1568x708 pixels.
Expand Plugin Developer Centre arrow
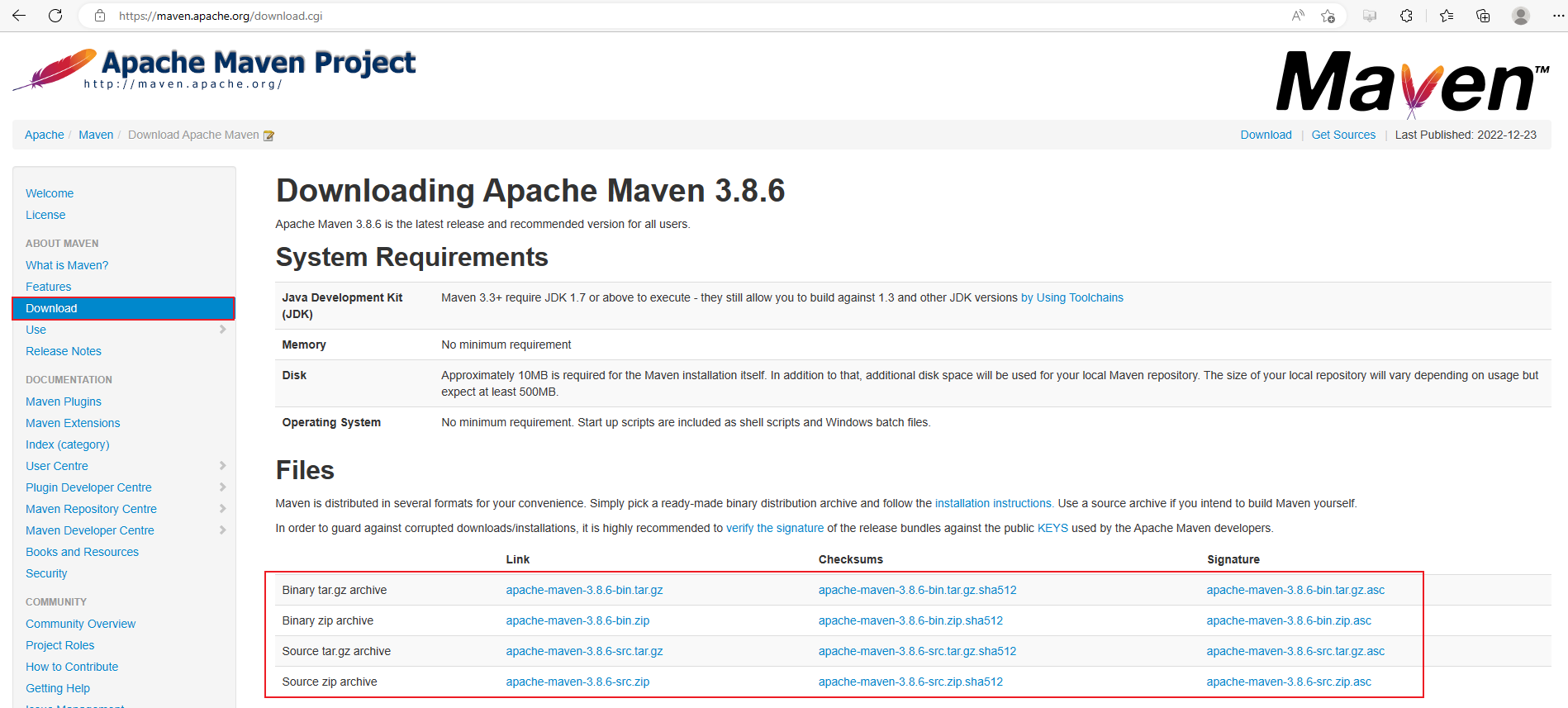coord(222,487)
